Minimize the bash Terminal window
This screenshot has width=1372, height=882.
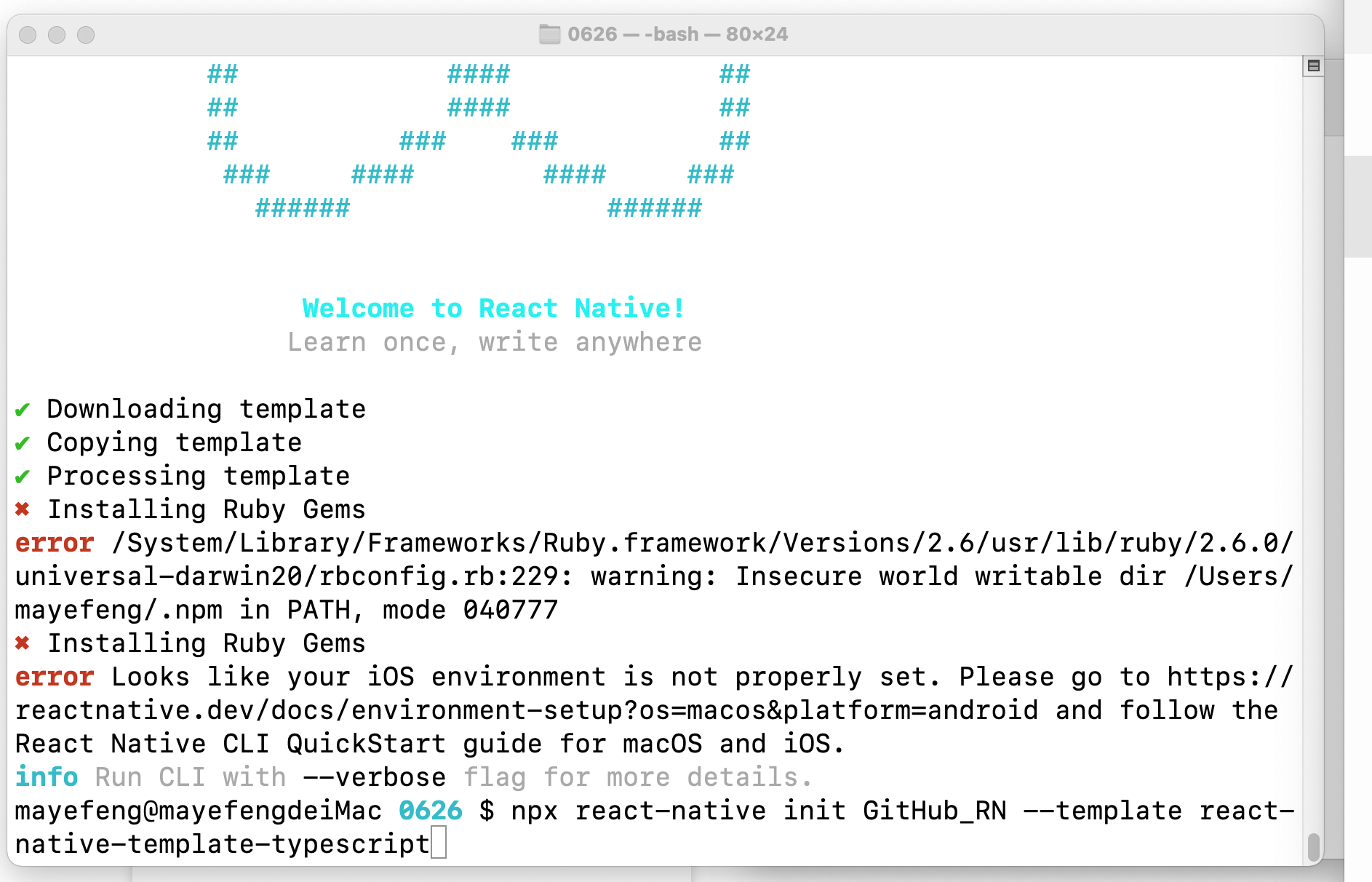(x=57, y=35)
